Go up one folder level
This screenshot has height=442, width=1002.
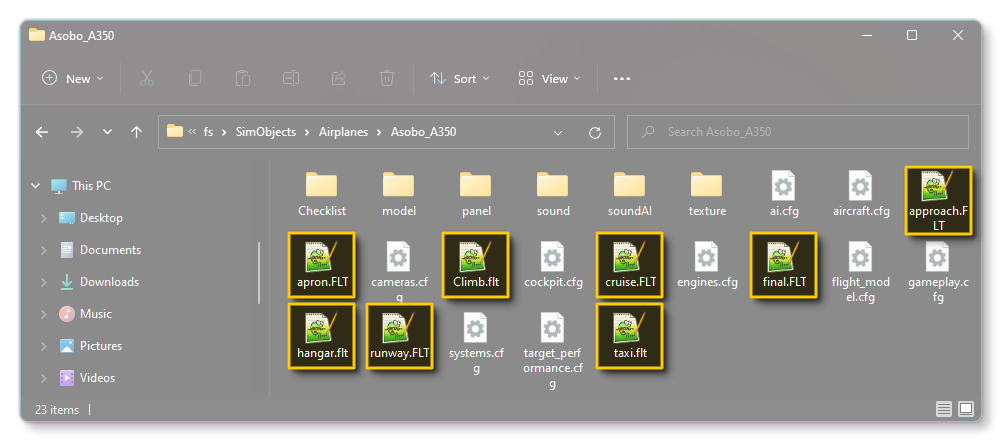click(x=136, y=132)
